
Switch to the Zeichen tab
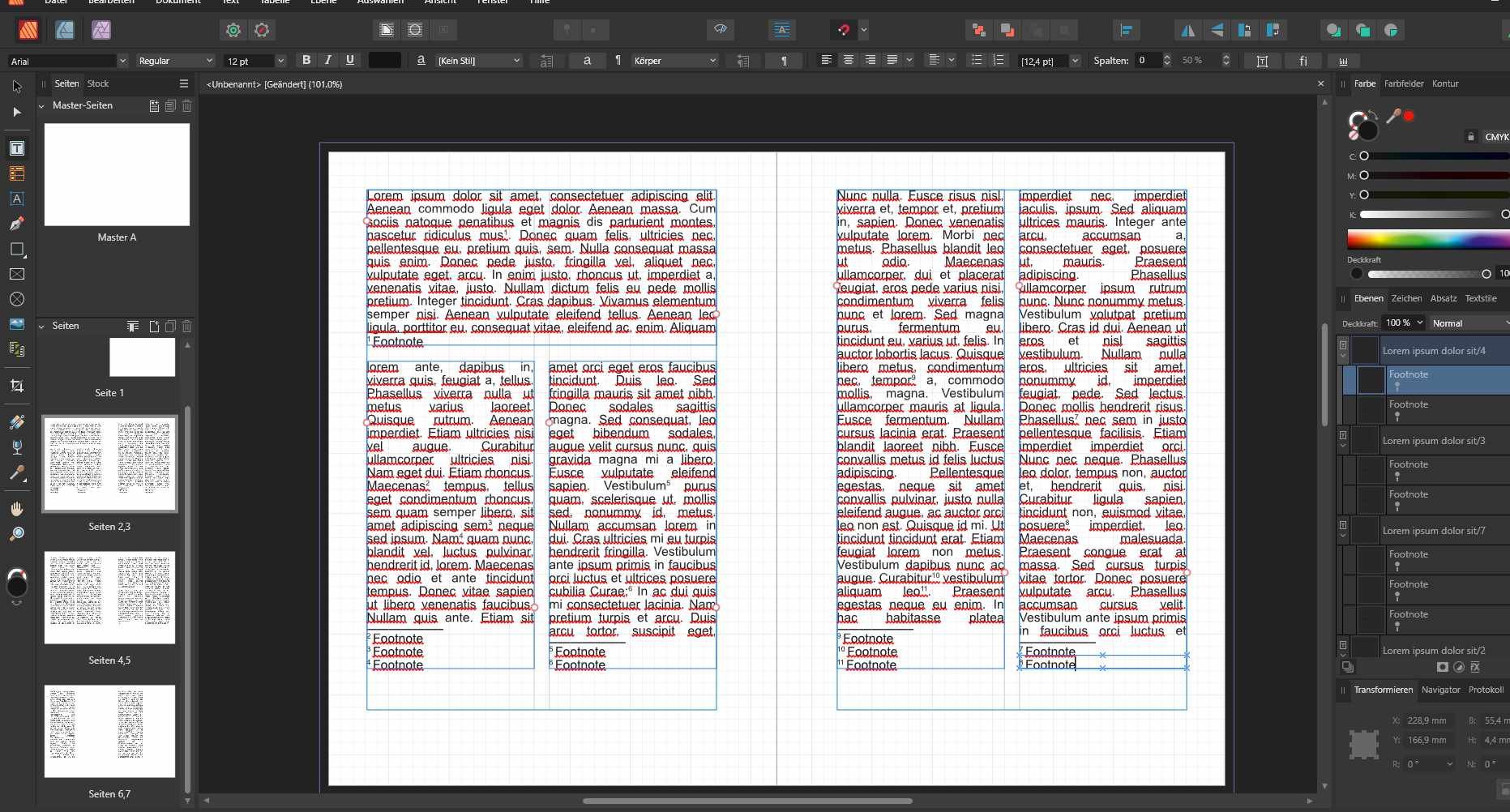tap(1406, 298)
